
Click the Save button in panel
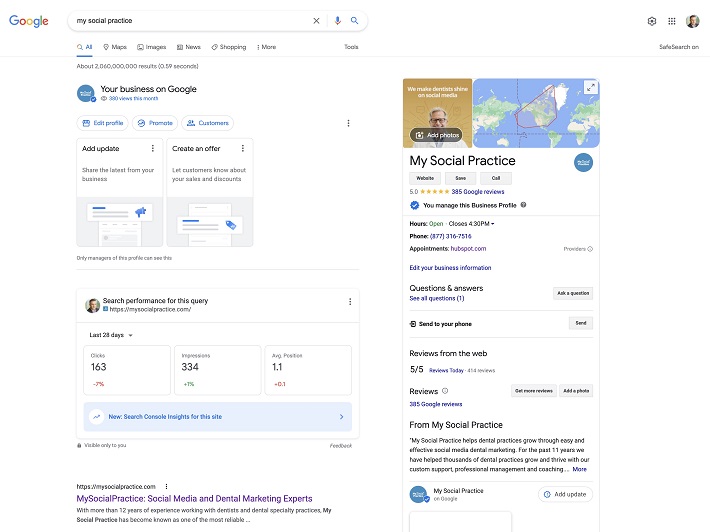[461, 178]
